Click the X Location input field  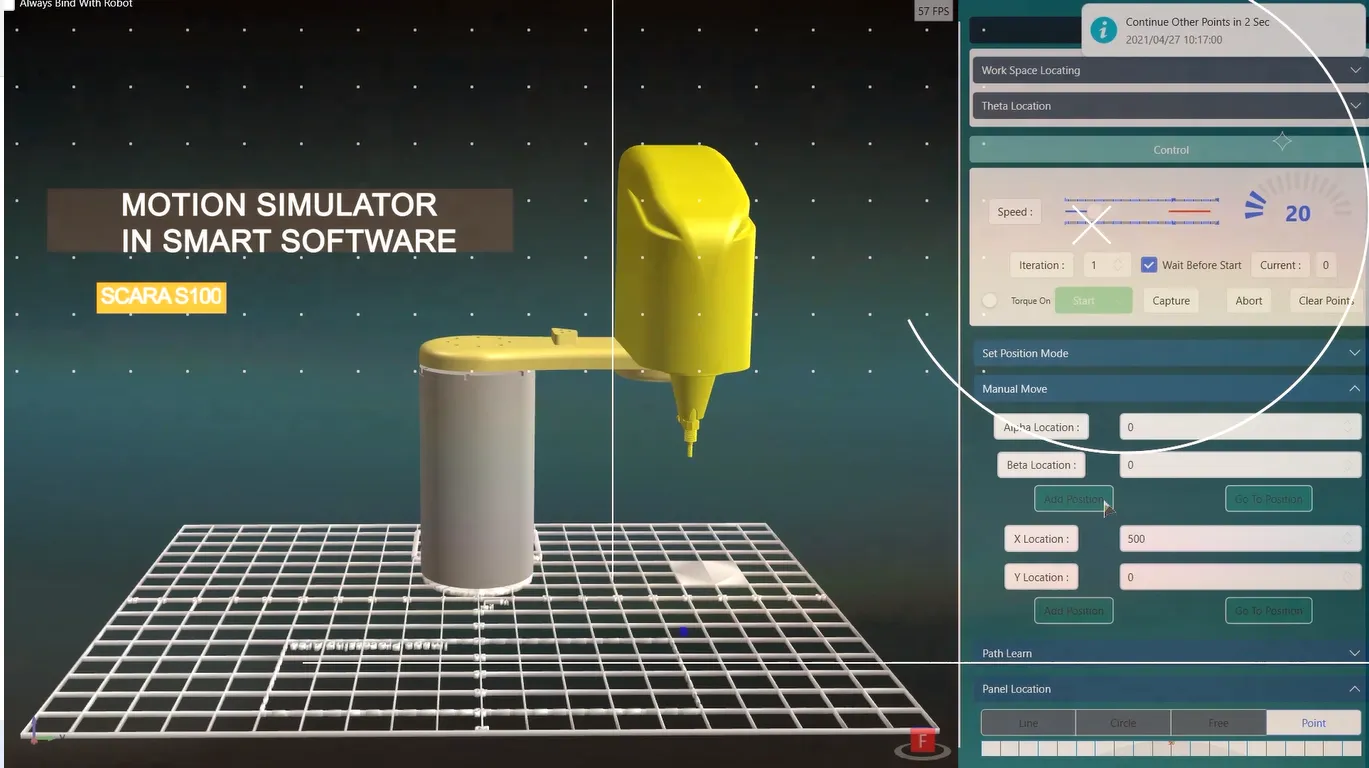[x=1238, y=539]
